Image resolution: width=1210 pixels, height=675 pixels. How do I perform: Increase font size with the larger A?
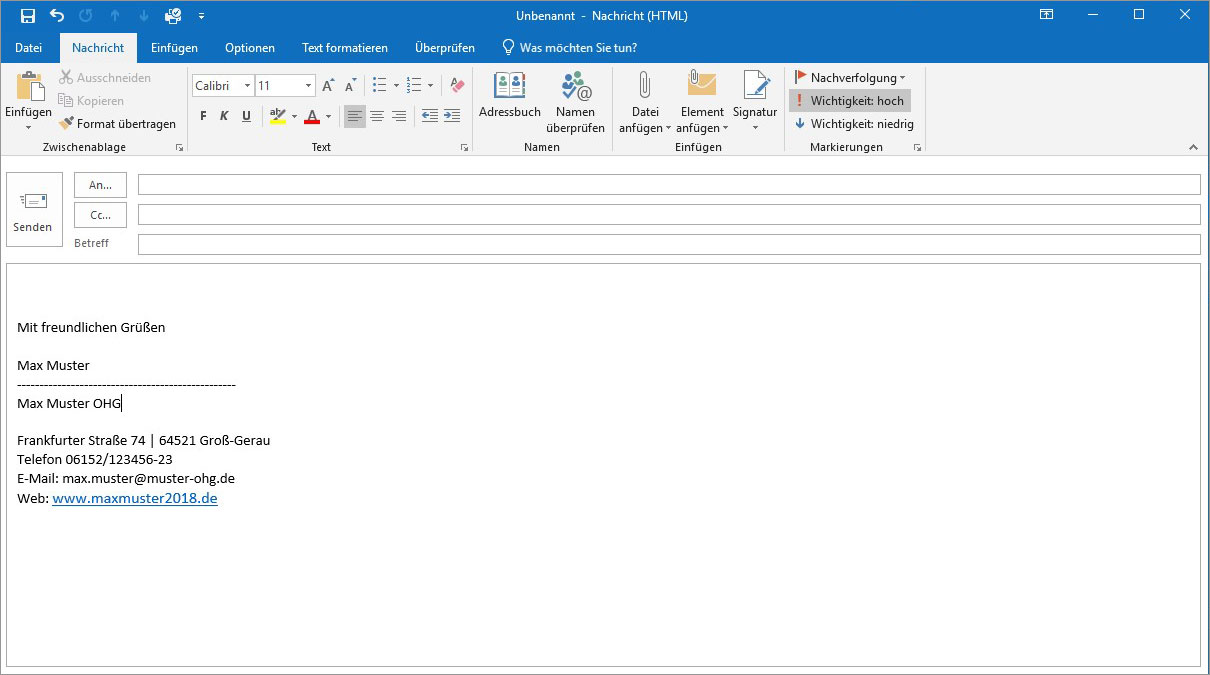[329, 86]
